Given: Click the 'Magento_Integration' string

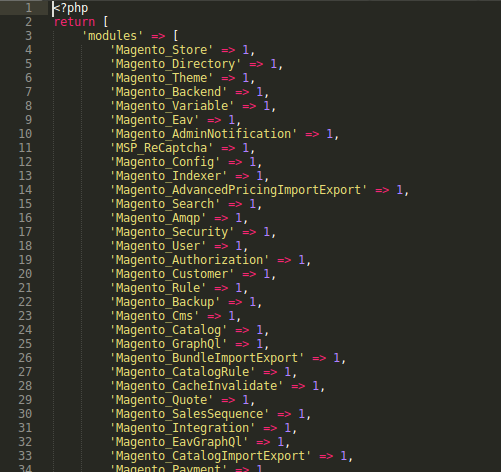Looking at the screenshot, I should point(183,428).
